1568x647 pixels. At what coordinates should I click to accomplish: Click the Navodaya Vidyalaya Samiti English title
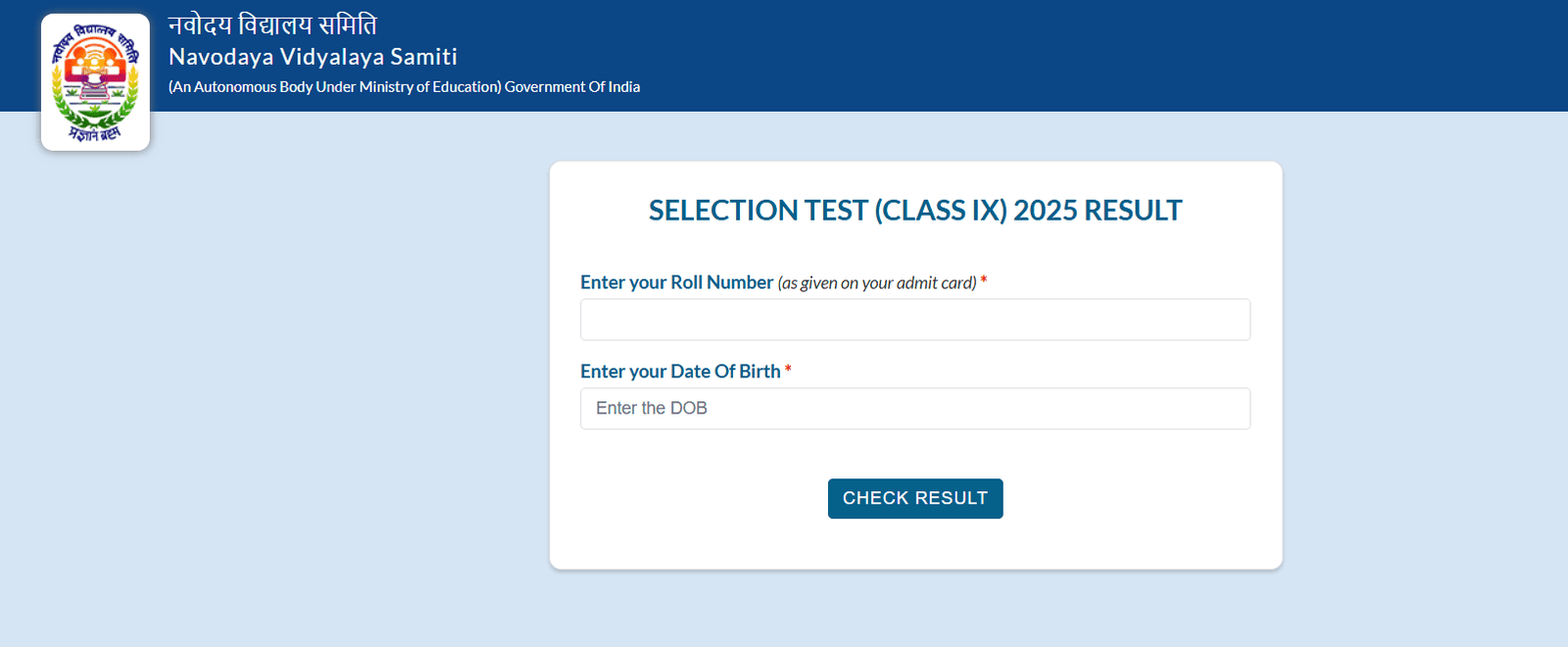tap(312, 57)
